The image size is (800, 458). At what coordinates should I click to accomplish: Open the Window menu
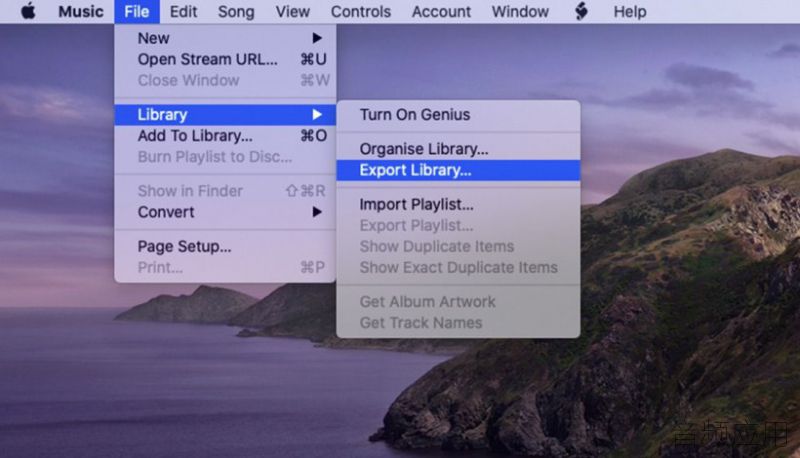pyautogui.click(x=520, y=11)
